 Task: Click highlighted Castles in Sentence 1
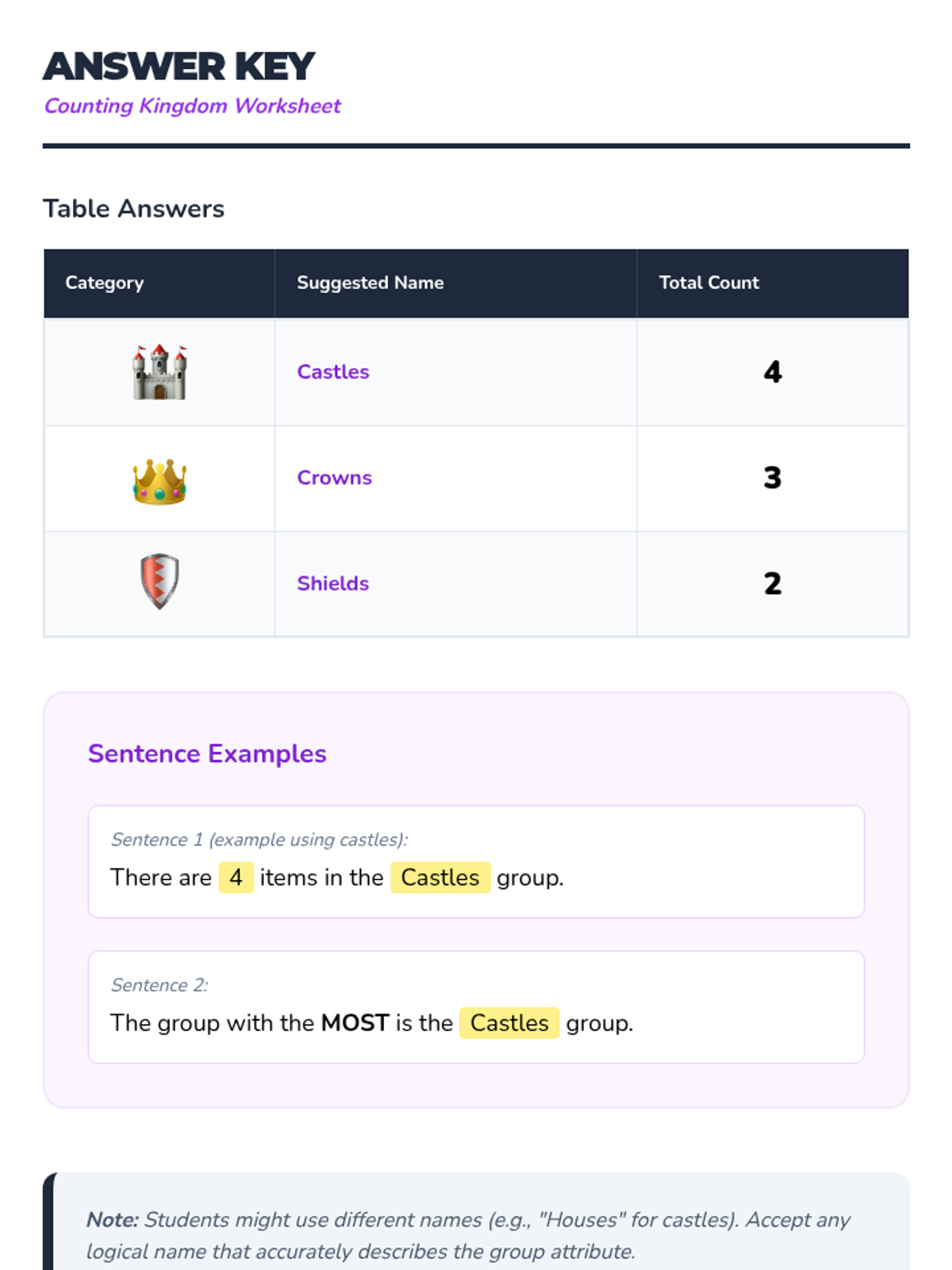pyautogui.click(x=440, y=878)
